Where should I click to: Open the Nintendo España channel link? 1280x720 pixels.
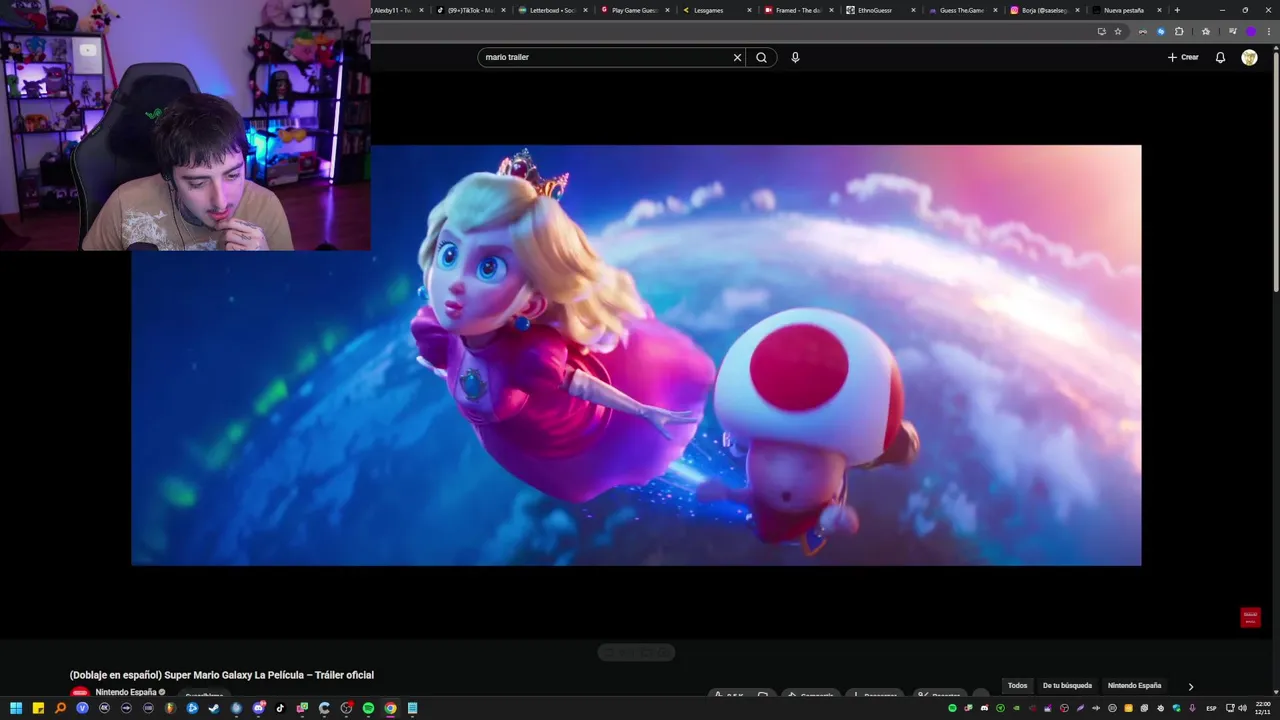[126, 692]
